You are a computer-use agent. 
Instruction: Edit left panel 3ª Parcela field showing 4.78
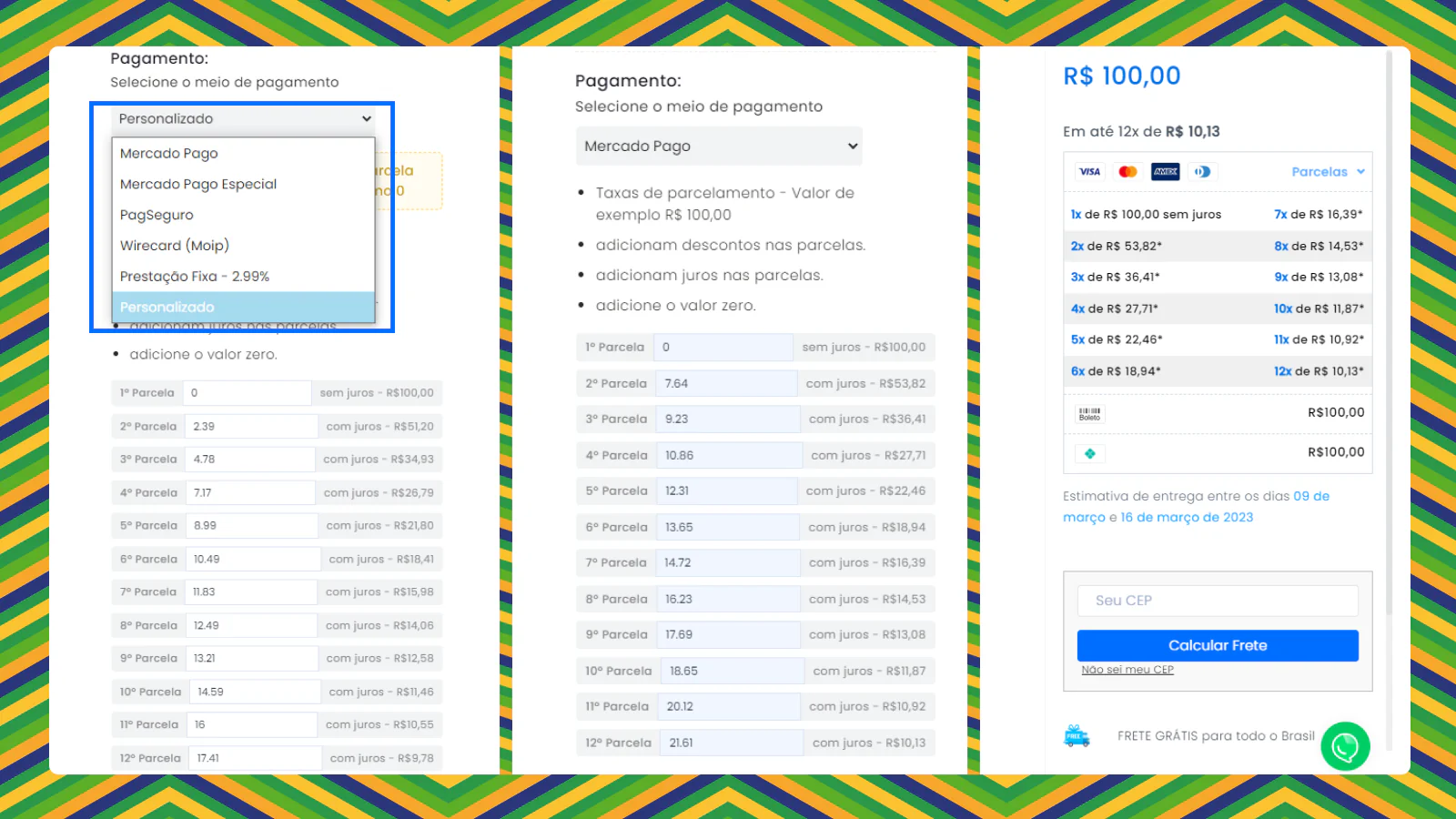point(250,460)
